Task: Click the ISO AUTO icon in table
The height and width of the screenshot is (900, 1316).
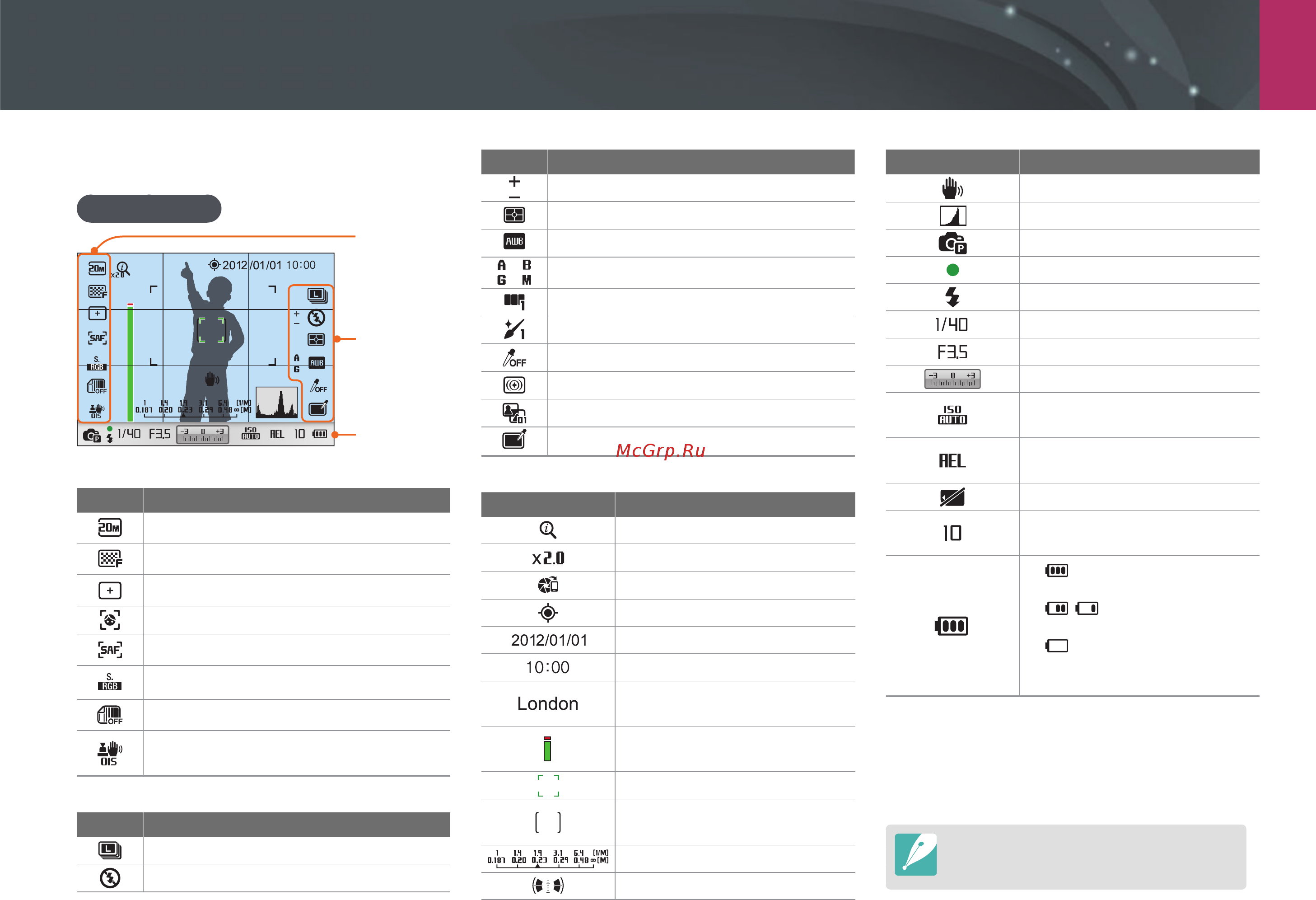Action: click(x=952, y=415)
